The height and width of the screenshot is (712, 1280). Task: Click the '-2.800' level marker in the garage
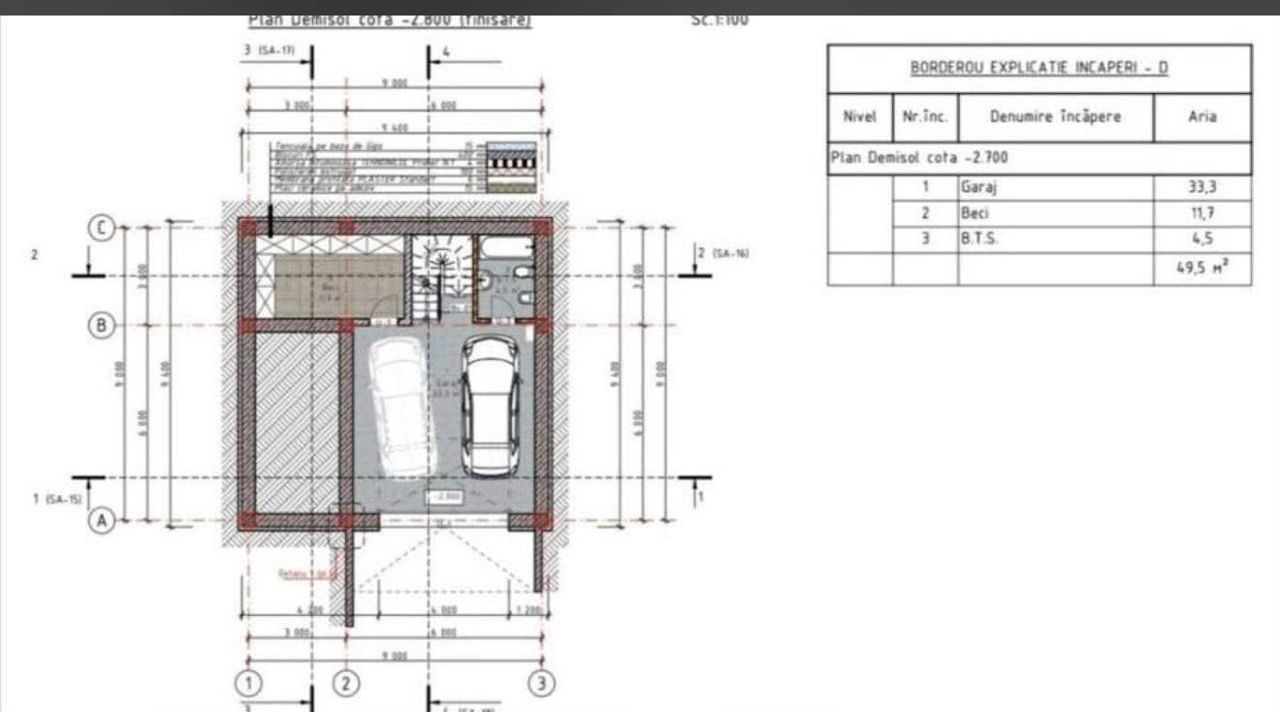tap(443, 496)
